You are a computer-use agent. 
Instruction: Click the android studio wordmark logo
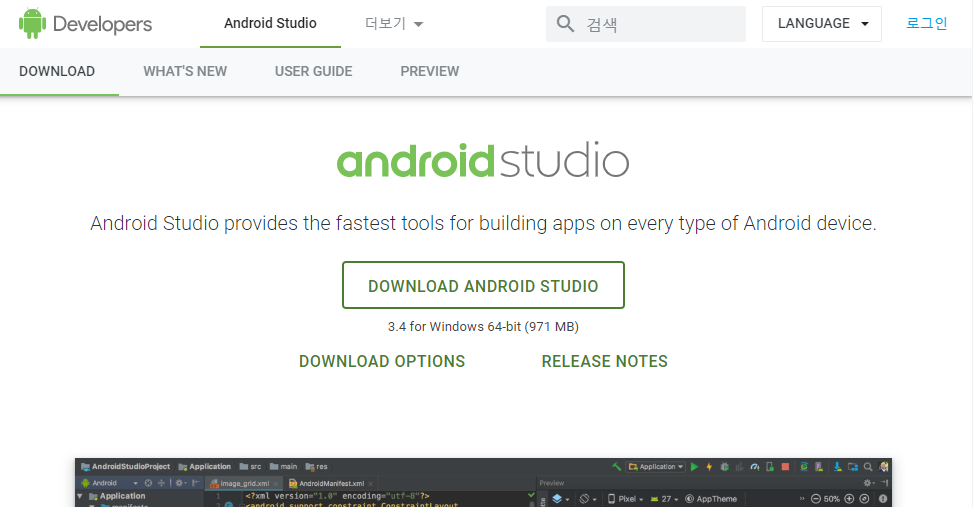coord(483,160)
